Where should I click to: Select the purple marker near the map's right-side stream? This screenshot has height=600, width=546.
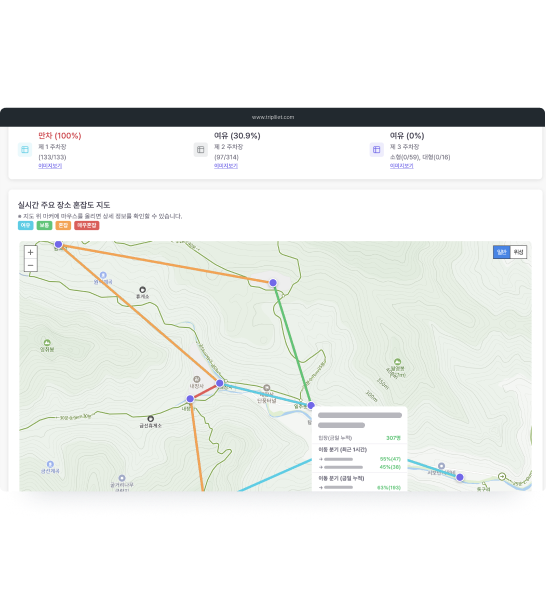coord(460,477)
